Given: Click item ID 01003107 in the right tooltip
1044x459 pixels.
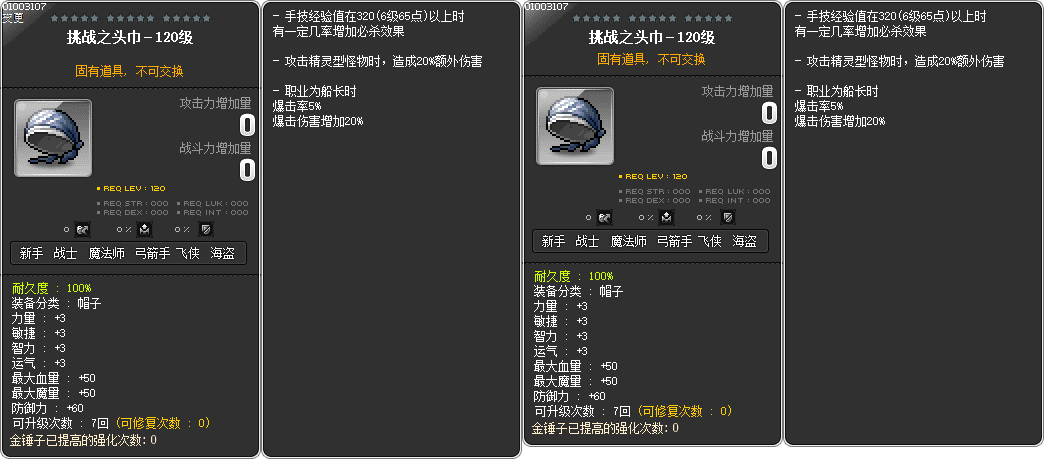Looking at the screenshot, I should pyautogui.click(x=546, y=7).
